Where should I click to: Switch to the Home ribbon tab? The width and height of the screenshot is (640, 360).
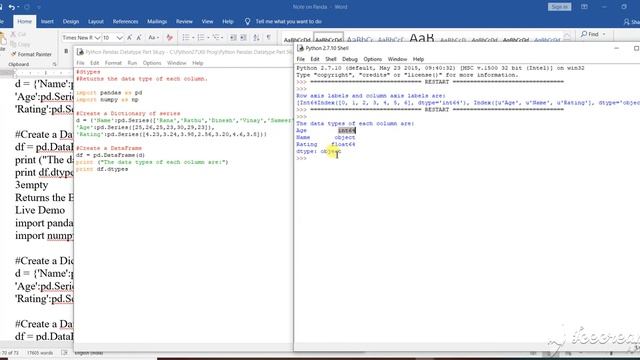click(24, 22)
